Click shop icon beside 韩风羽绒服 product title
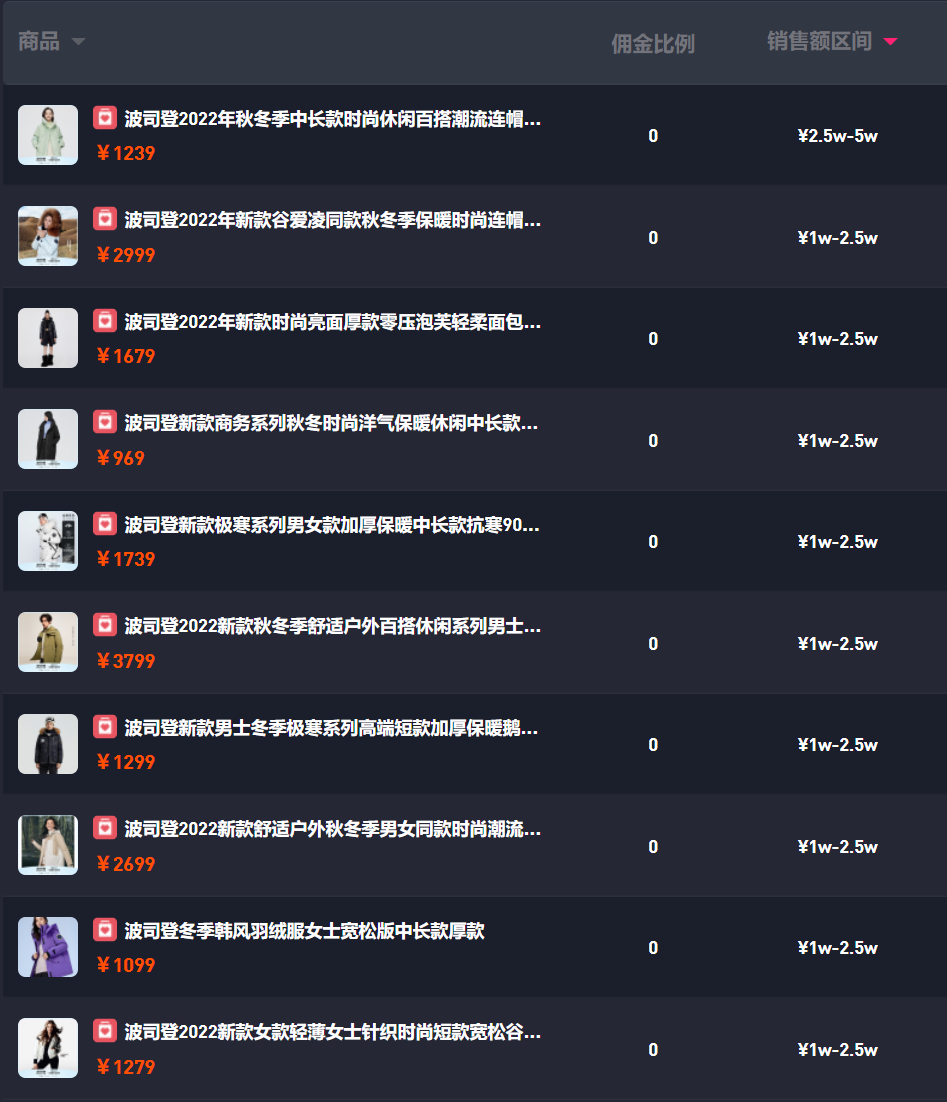The width and height of the screenshot is (947, 1102). click(105, 930)
